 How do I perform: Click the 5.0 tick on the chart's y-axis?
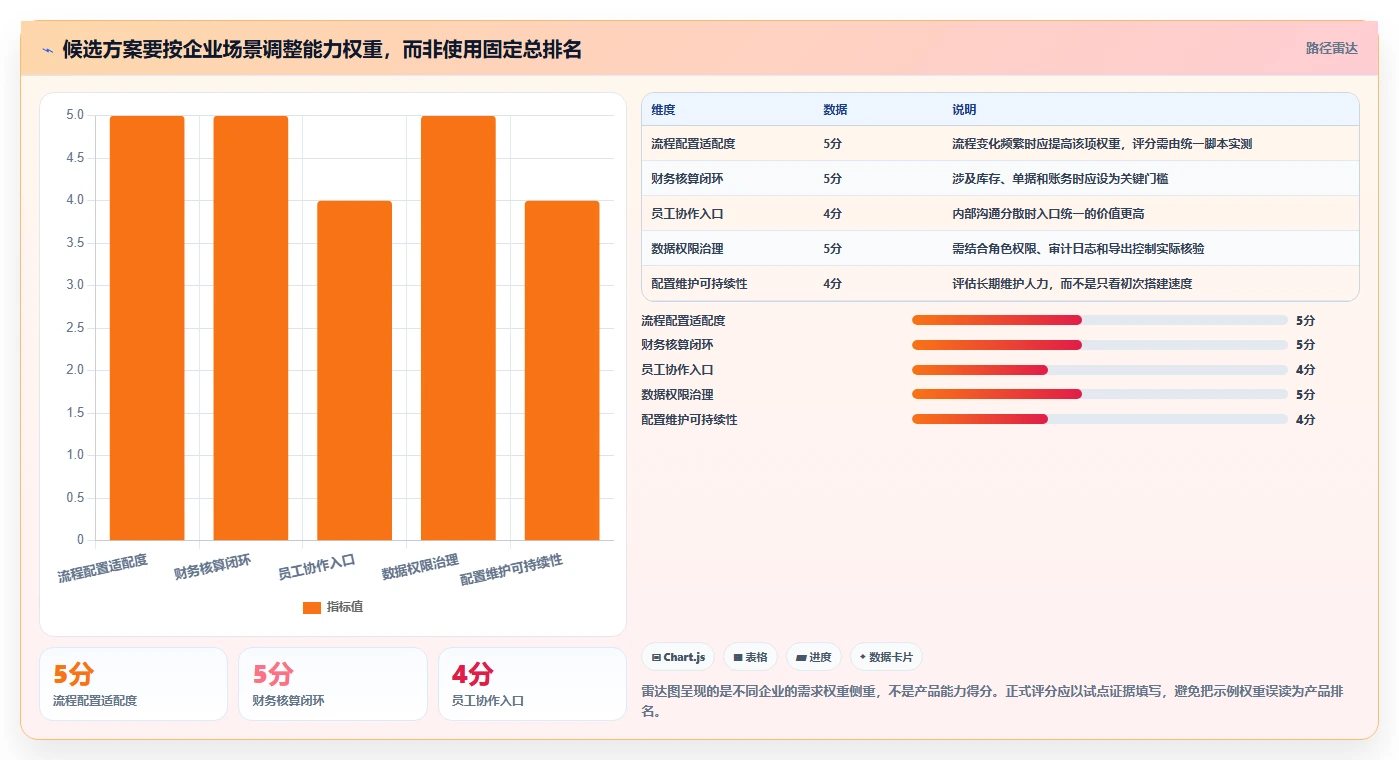pos(75,115)
